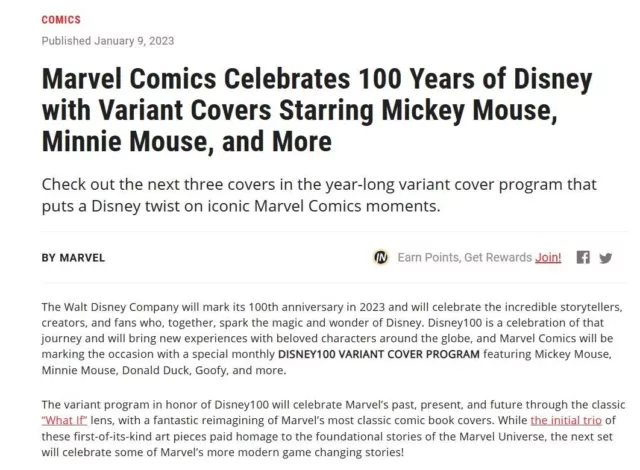Click the BY MARVEL byline
Viewport: 640px width, 470px height.
pos(73,258)
